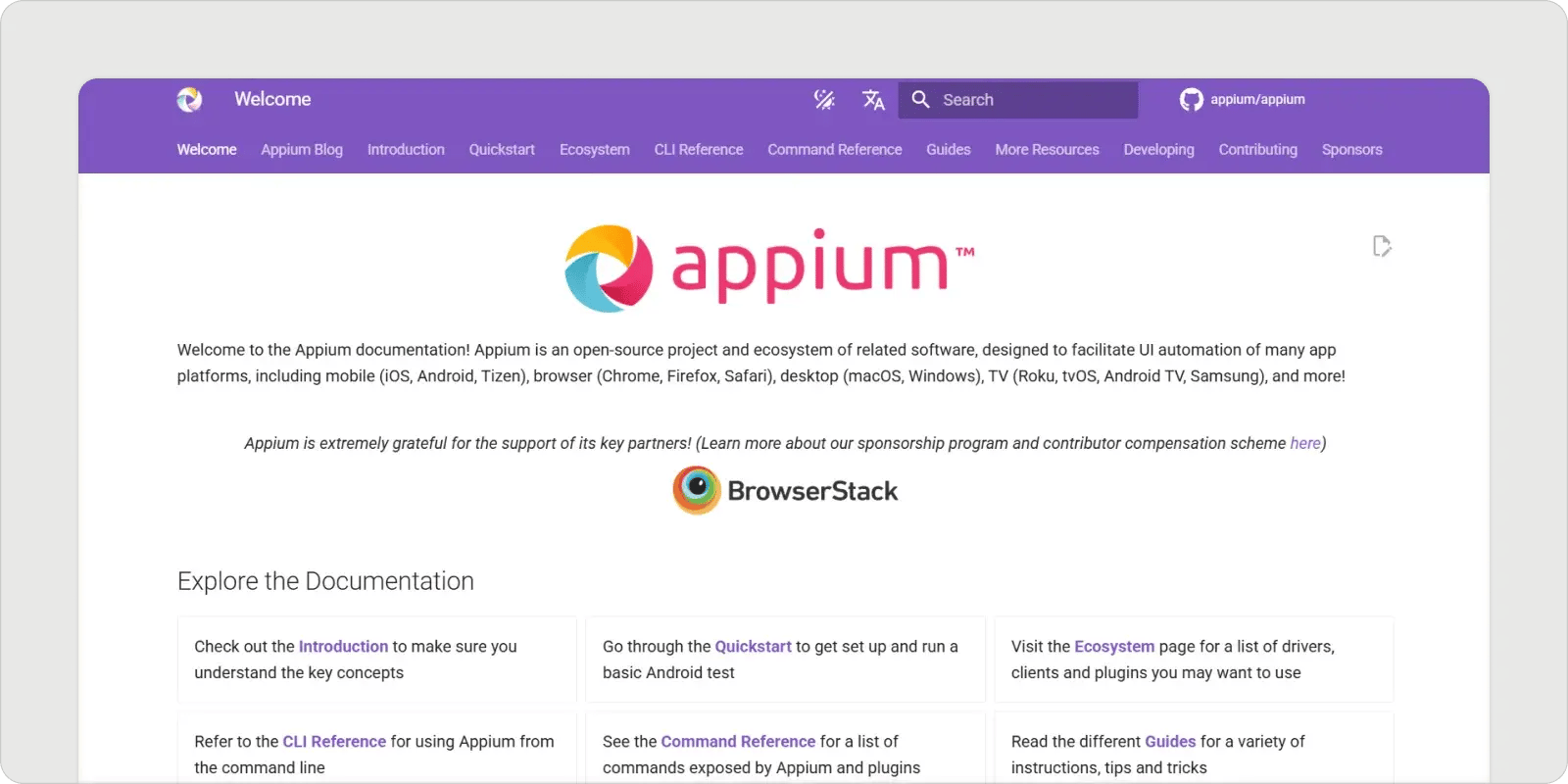Click the Appium logo in header
The image size is (1568, 784).
(x=189, y=99)
